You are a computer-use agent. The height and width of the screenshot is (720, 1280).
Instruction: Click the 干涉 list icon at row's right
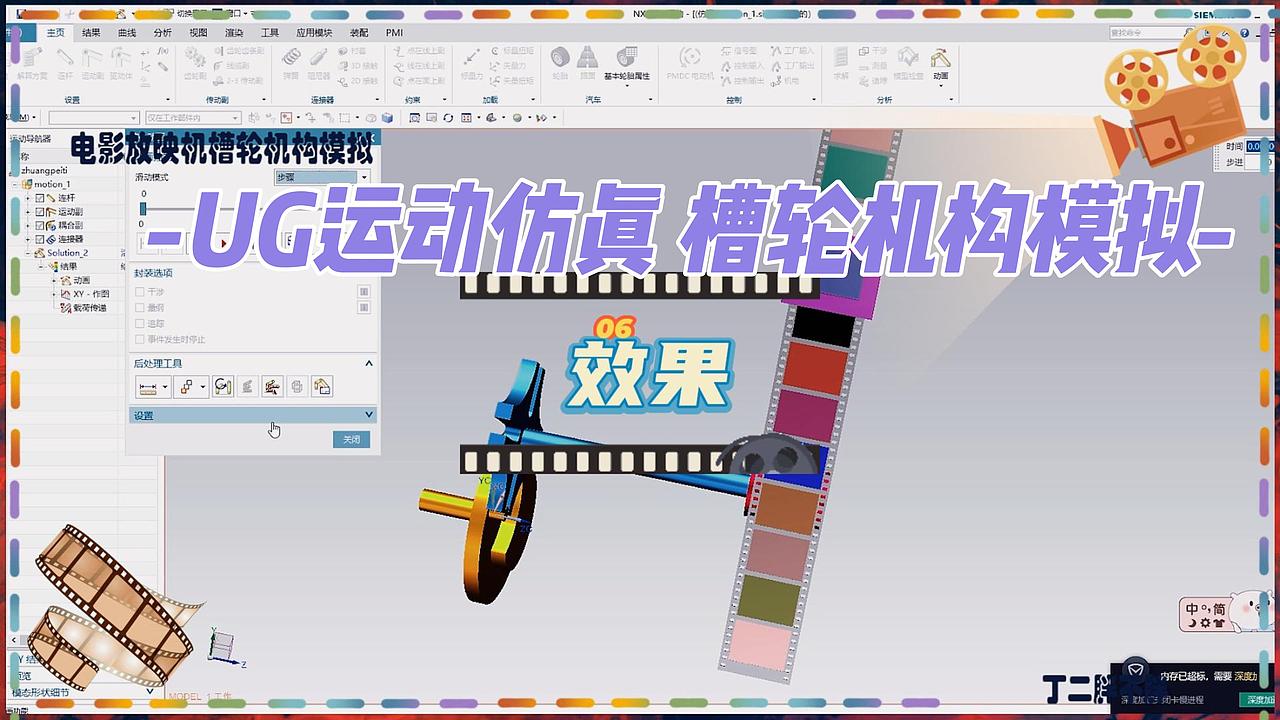[364, 292]
